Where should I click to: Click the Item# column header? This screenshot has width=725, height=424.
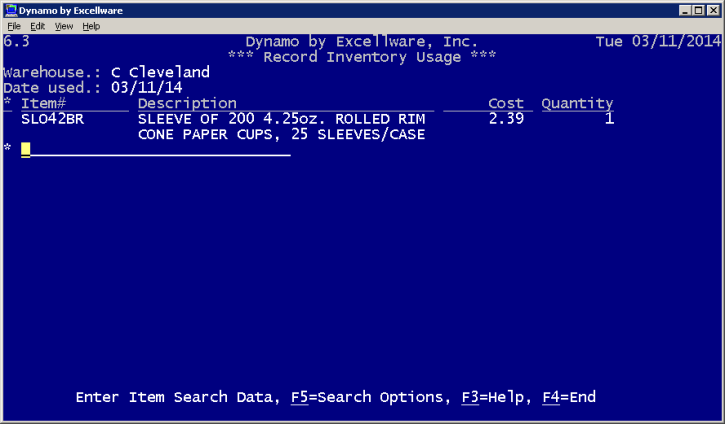[43, 103]
